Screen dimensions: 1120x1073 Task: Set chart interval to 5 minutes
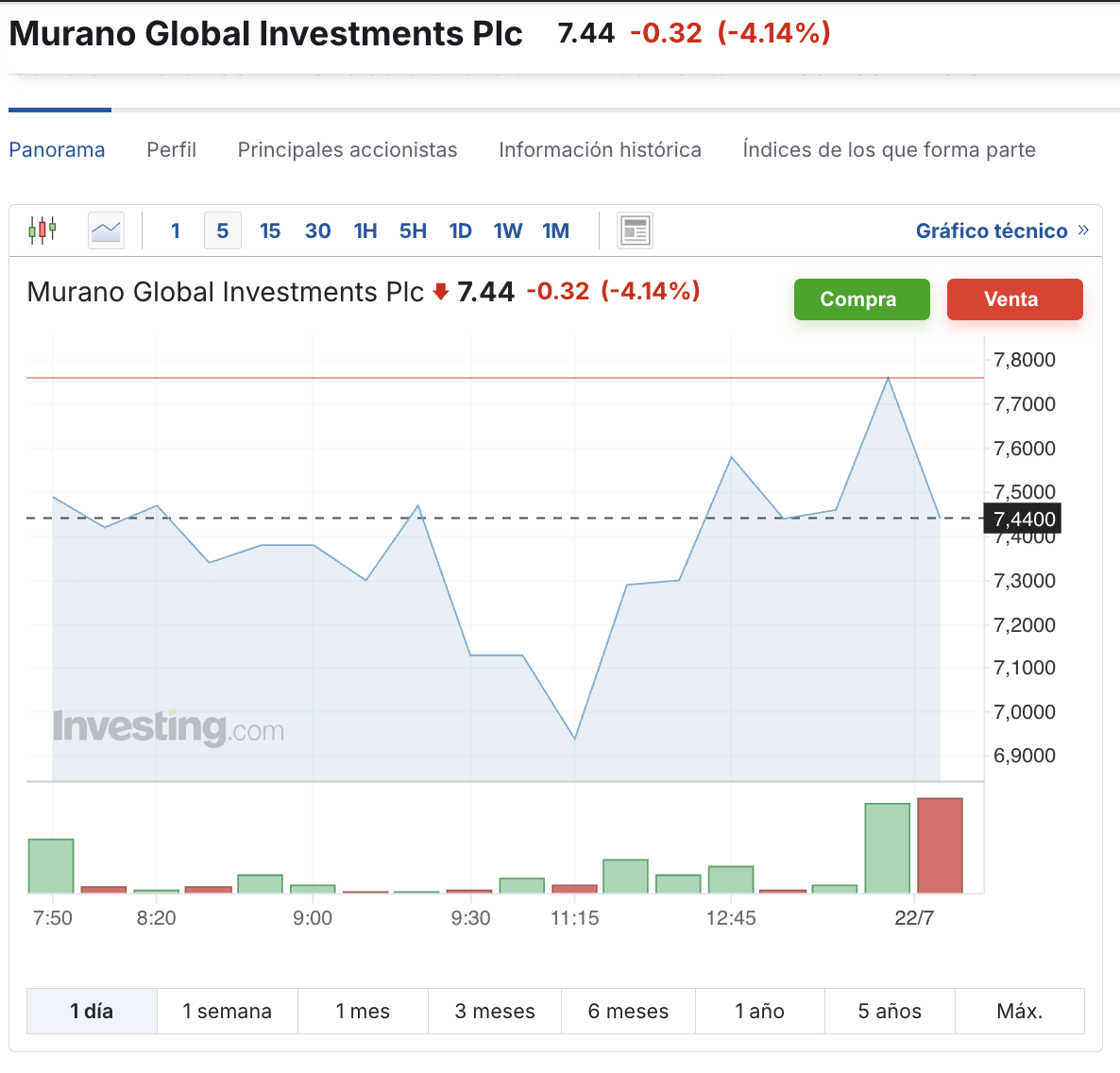223,230
